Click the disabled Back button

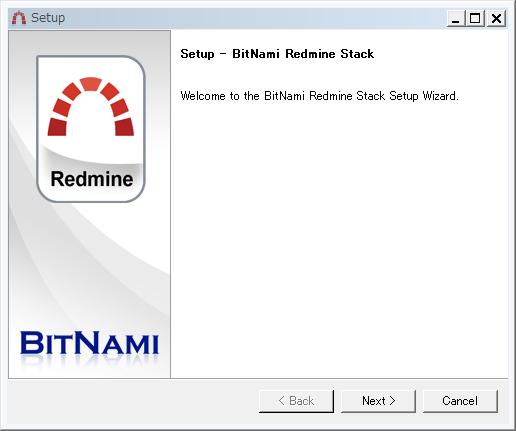(296, 401)
